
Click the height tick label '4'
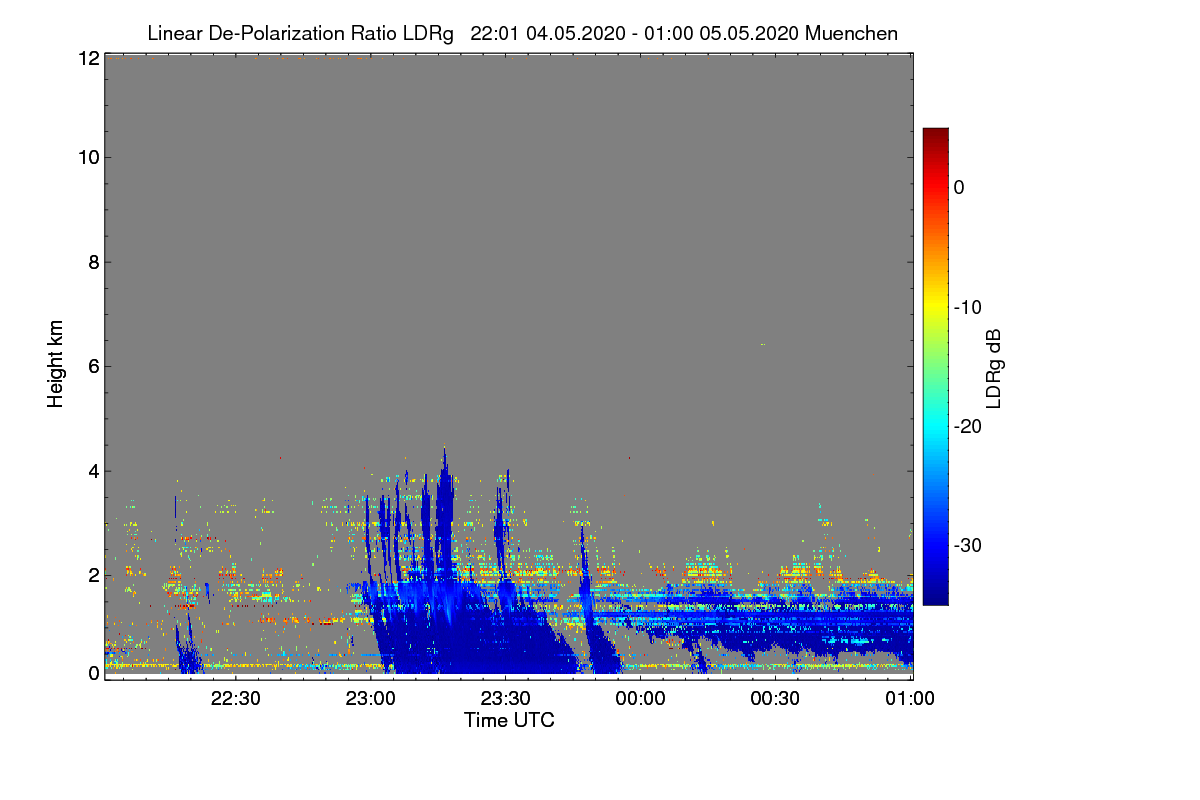point(93,470)
